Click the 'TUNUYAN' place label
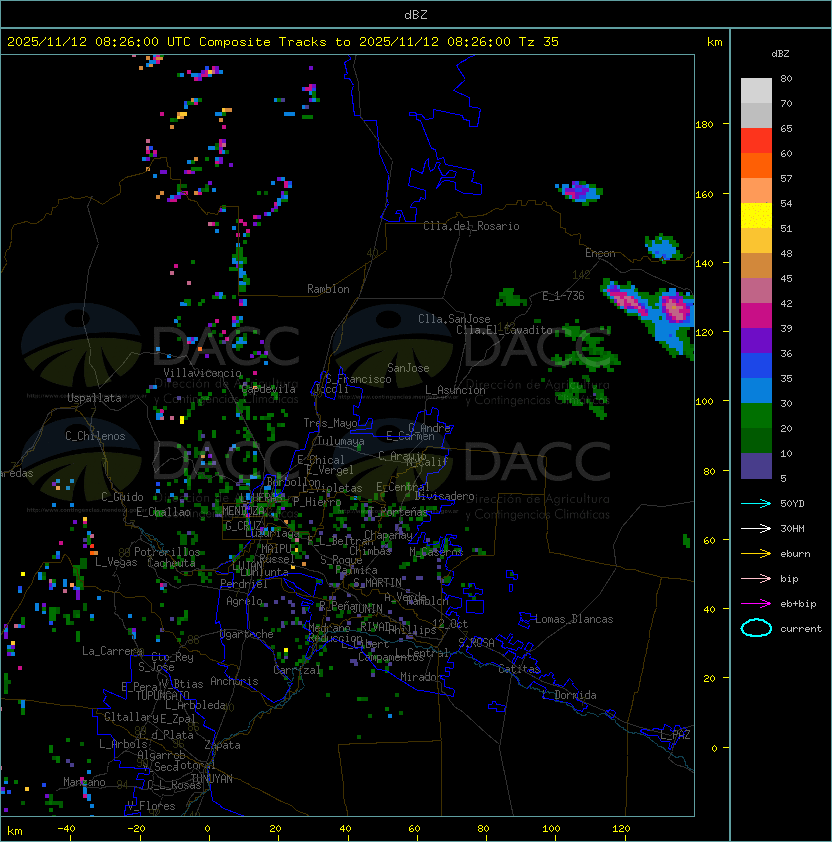Screen dimensions: 832x842 tap(212, 779)
